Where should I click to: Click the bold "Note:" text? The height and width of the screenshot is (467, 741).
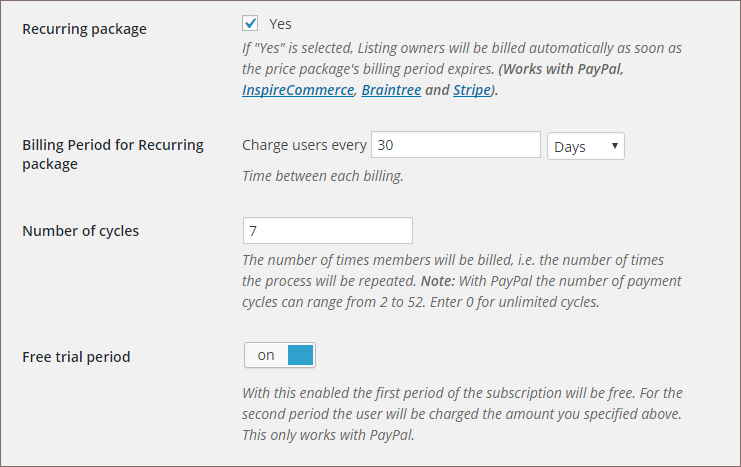click(438, 281)
